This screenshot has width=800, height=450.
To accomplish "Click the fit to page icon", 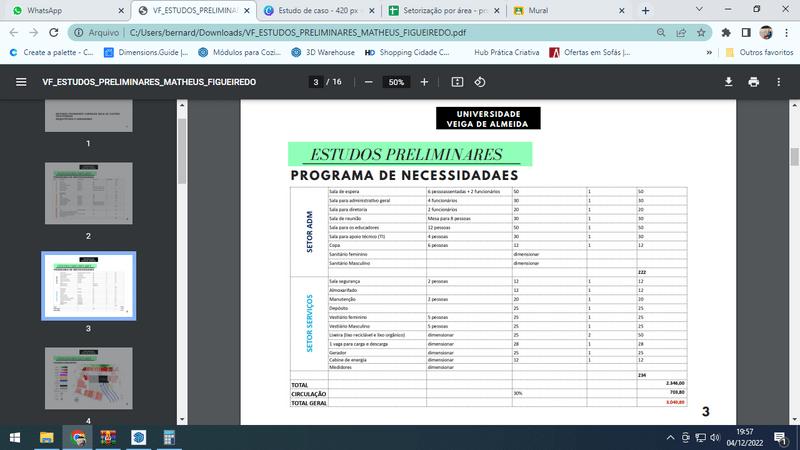I will click(457, 82).
